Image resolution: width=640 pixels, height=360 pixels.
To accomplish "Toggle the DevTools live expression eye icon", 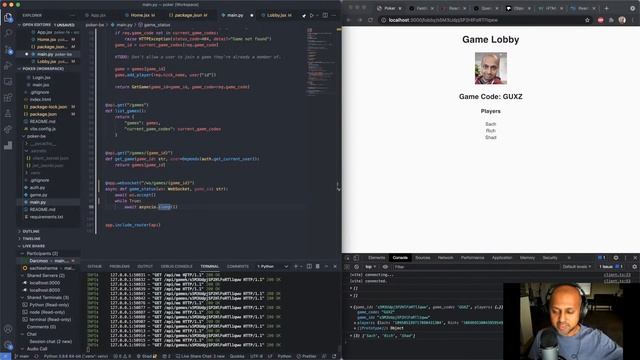I will pyautogui.click(x=385, y=267).
